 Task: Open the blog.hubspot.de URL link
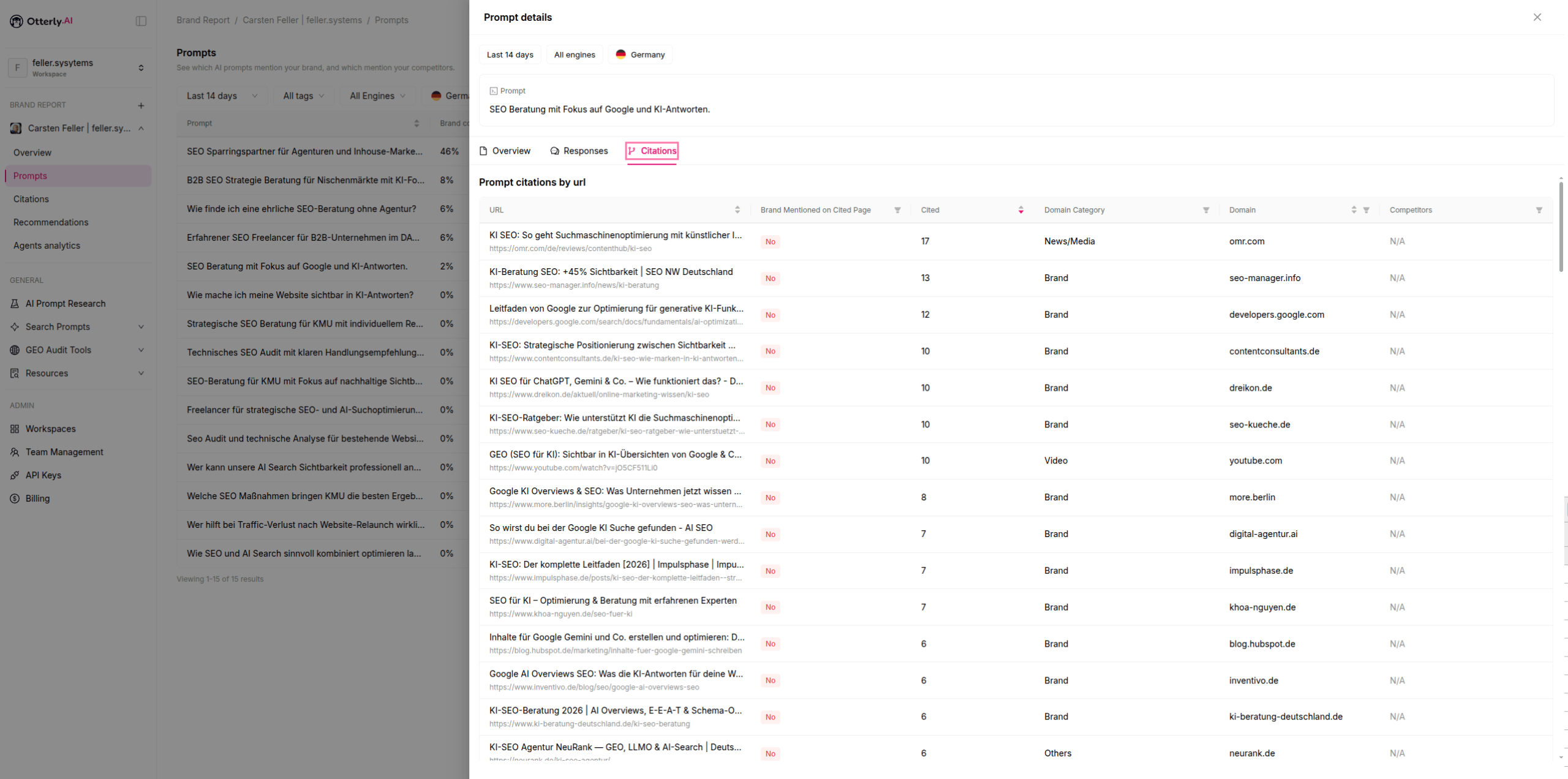[616, 651]
